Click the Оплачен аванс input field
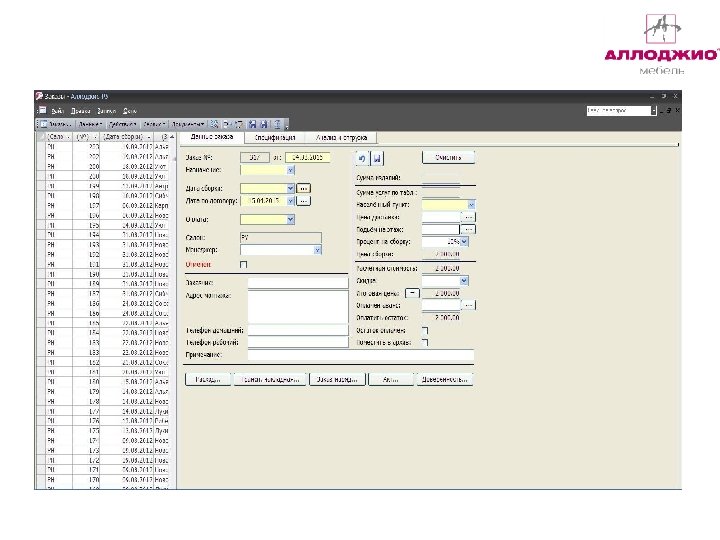This screenshot has width=720, height=540. [x=441, y=305]
